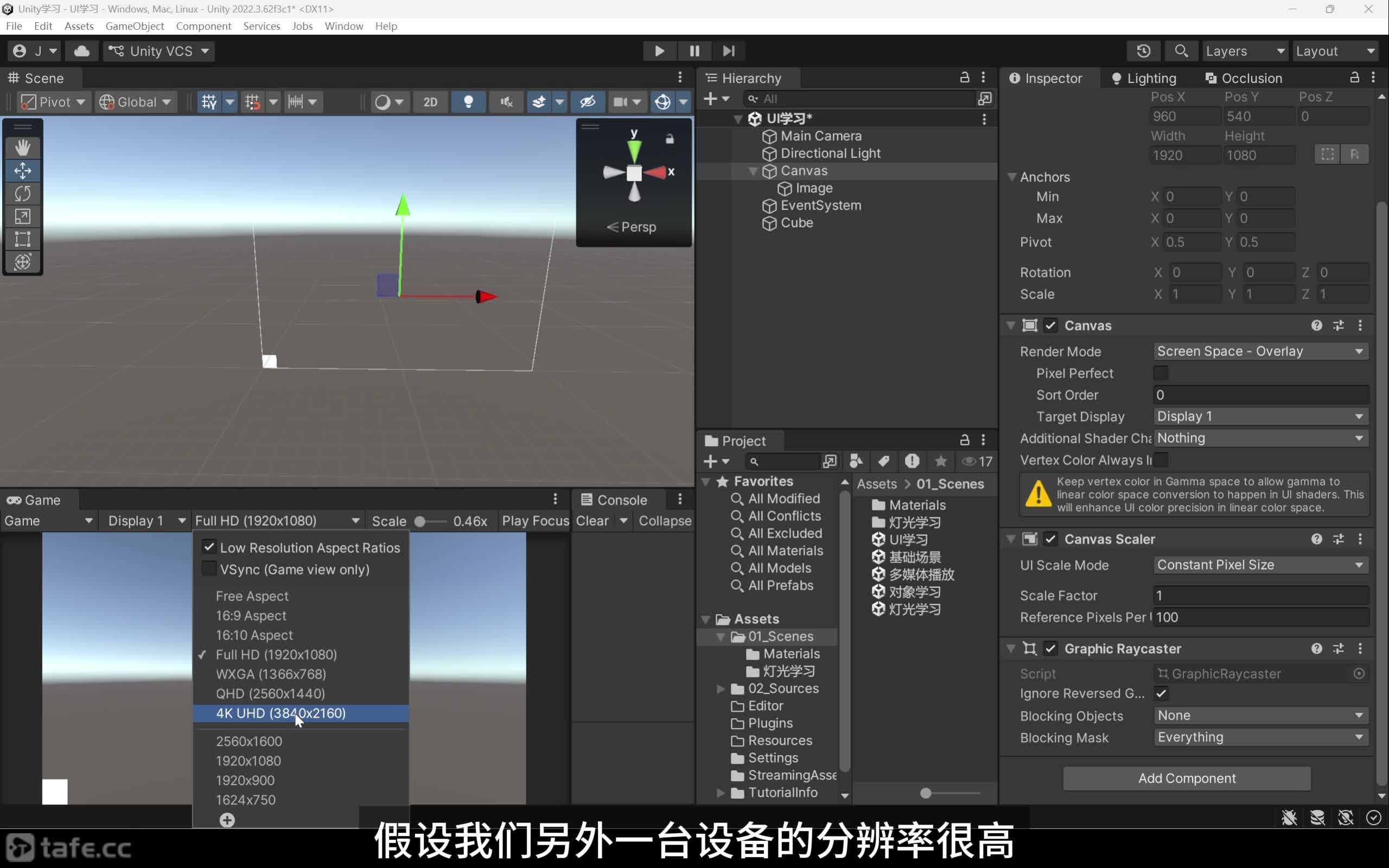Enable VSync (Game view only) checkbox
The image size is (1389, 868).
(209, 569)
